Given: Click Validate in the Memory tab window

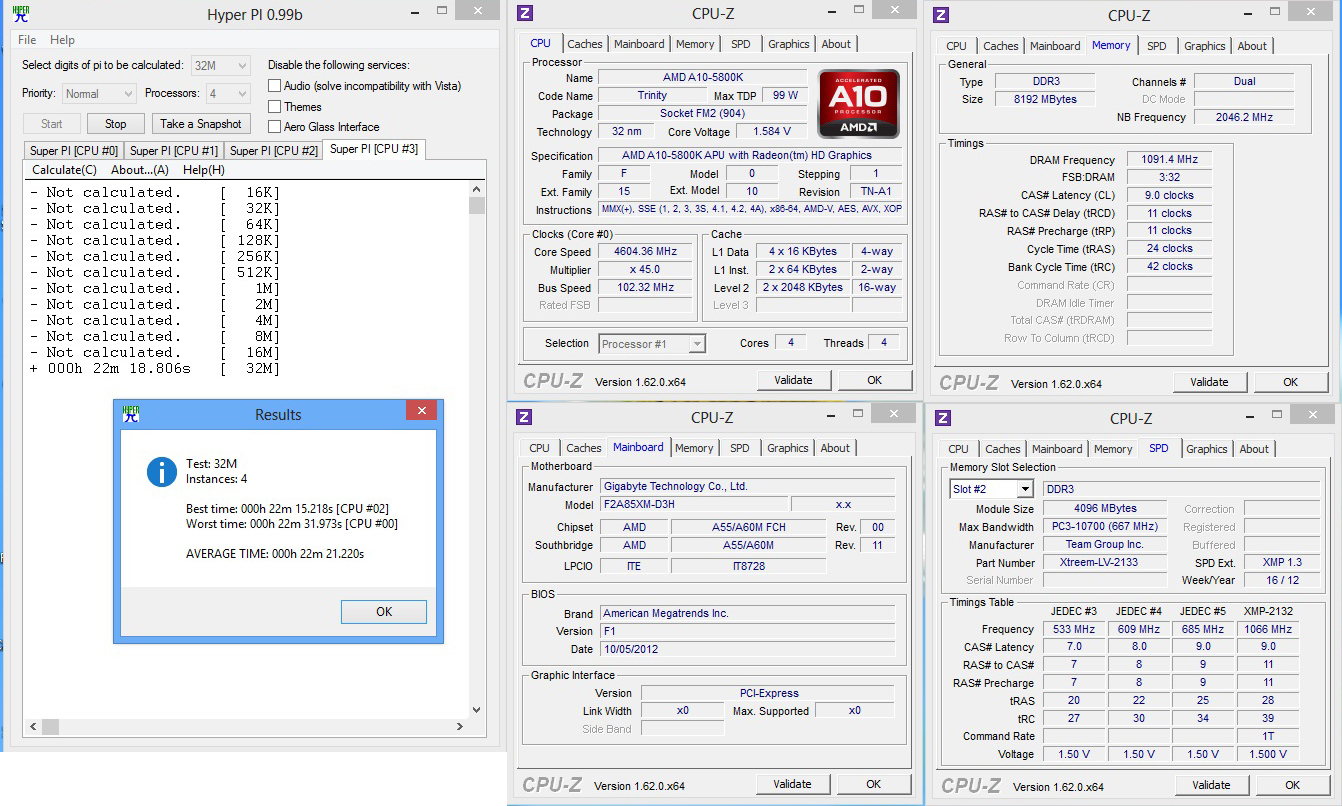Looking at the screenshot, I should (1209, 382).
